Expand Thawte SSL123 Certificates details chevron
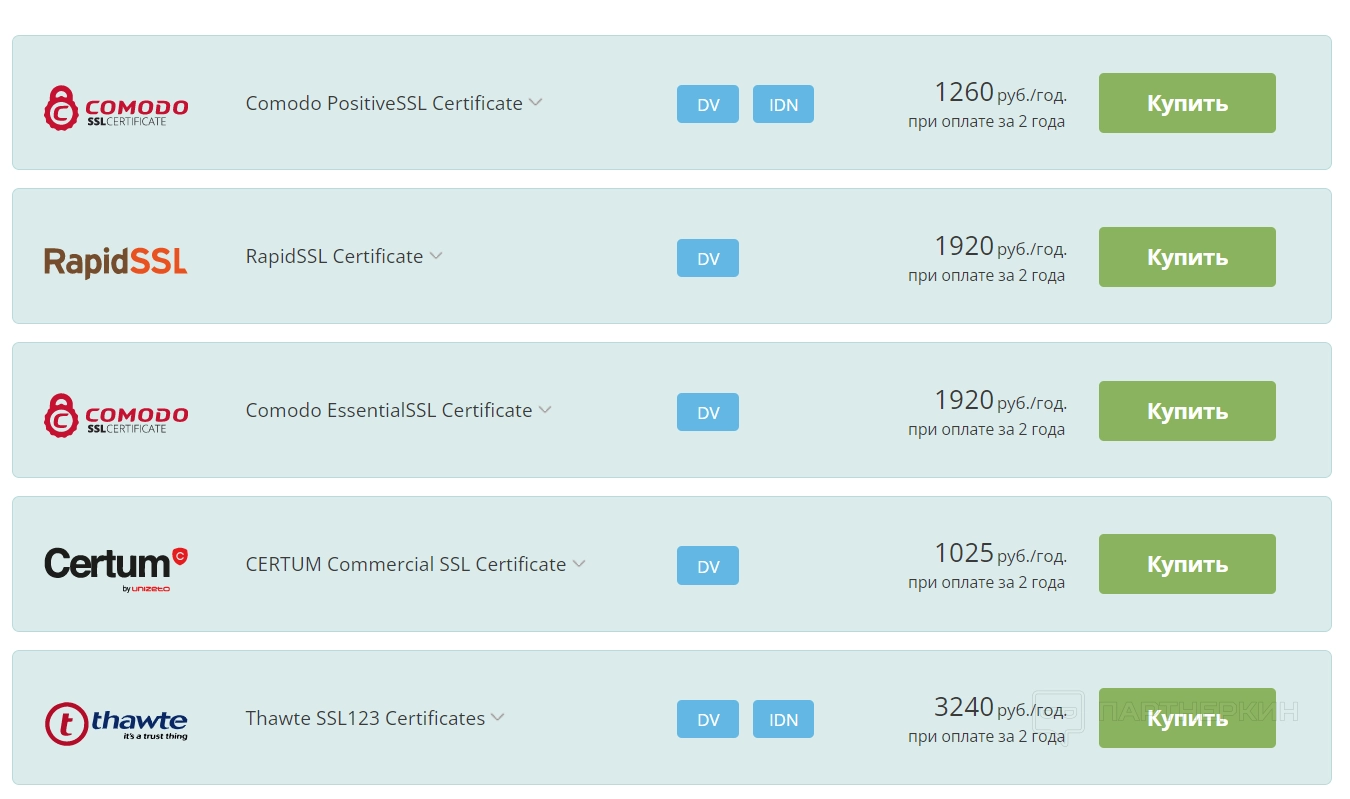 click(x=498, y=717)
